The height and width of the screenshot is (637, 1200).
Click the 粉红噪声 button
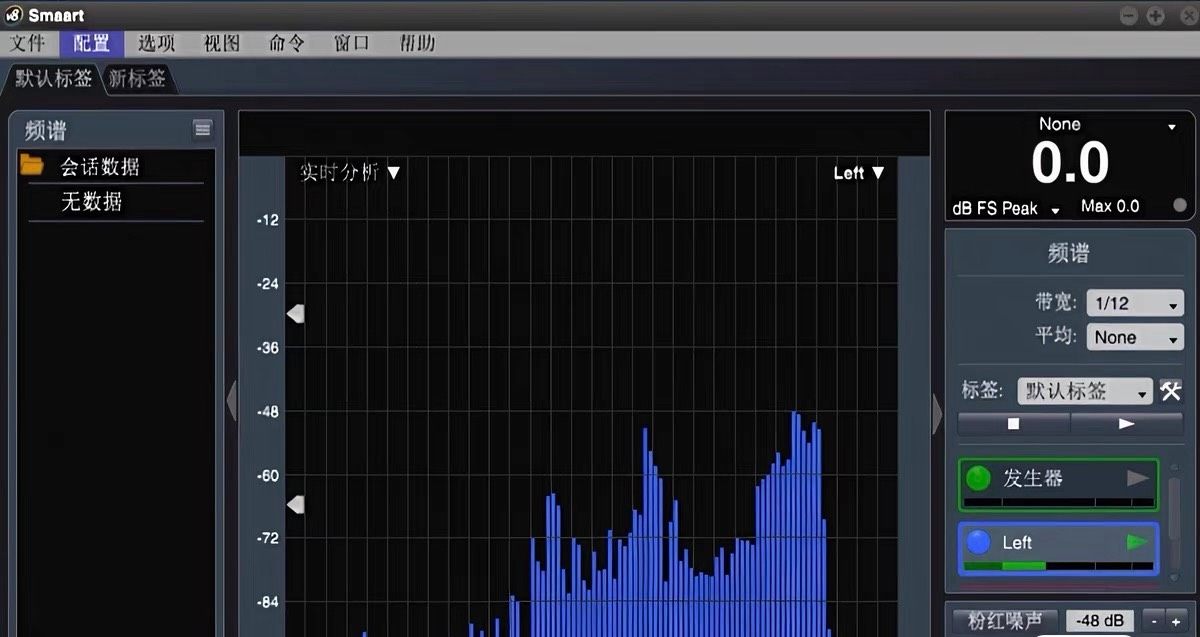click(x=1003, y=620)
